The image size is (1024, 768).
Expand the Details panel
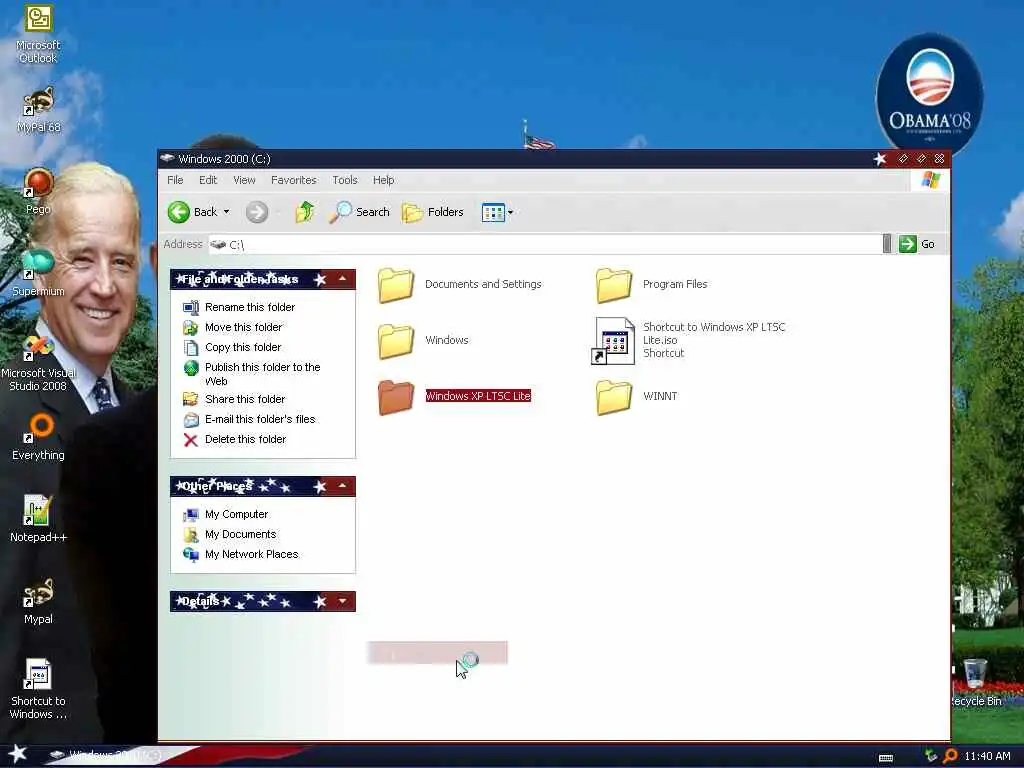click(342, 601)
